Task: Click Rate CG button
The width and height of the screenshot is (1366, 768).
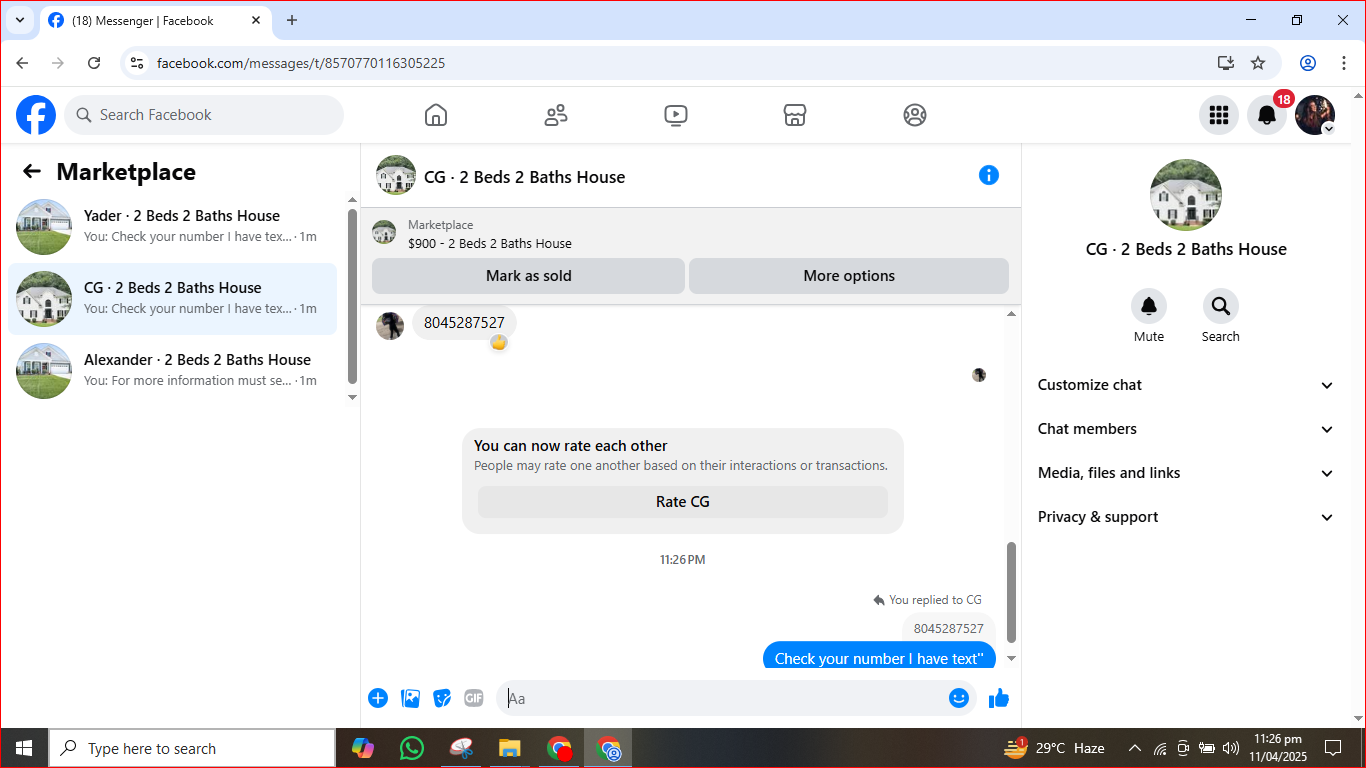Action: point(683,502)
